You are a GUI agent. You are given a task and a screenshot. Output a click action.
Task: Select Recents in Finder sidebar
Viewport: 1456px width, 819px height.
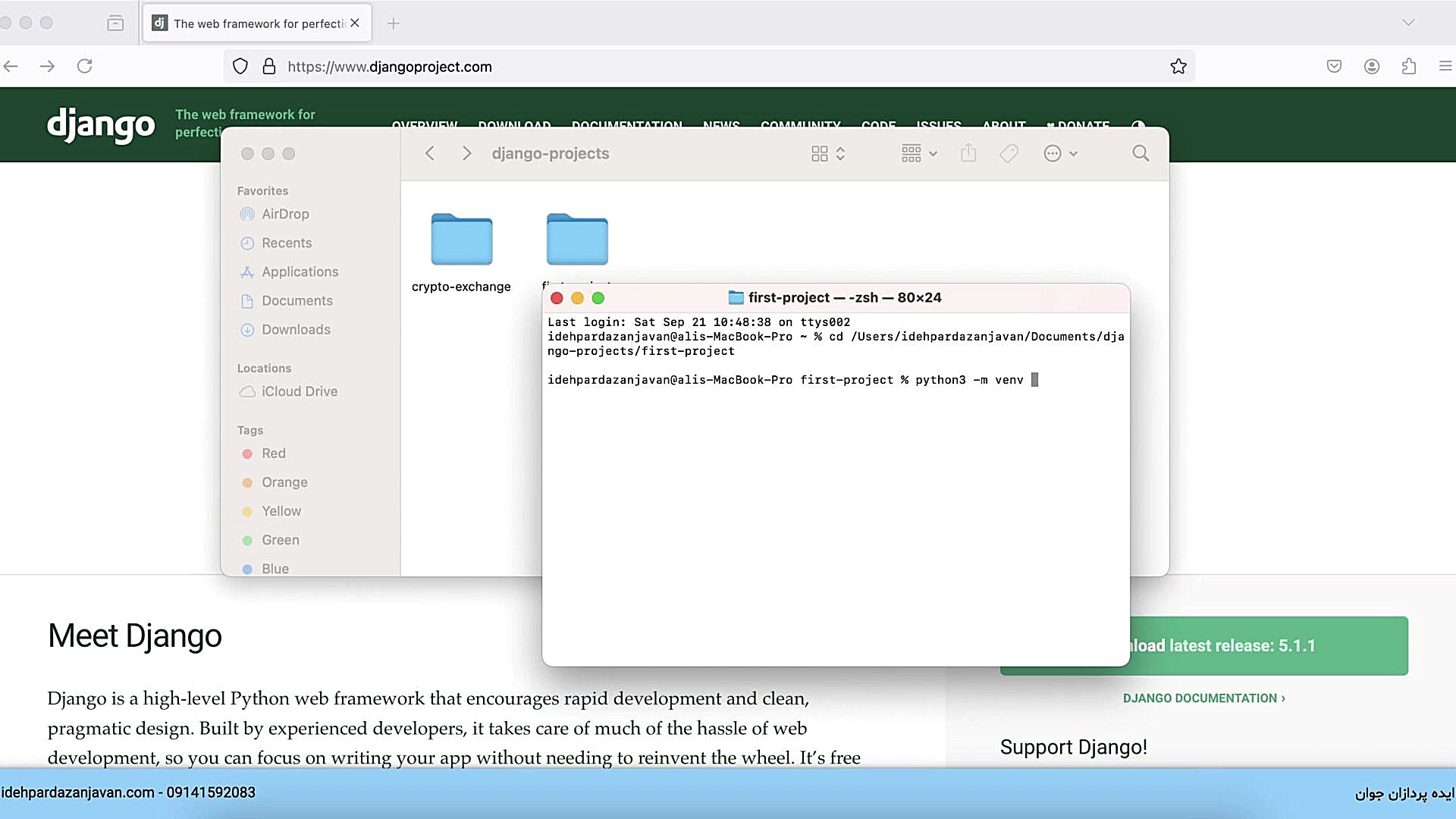pyautogui.click(x=287, y=243)
